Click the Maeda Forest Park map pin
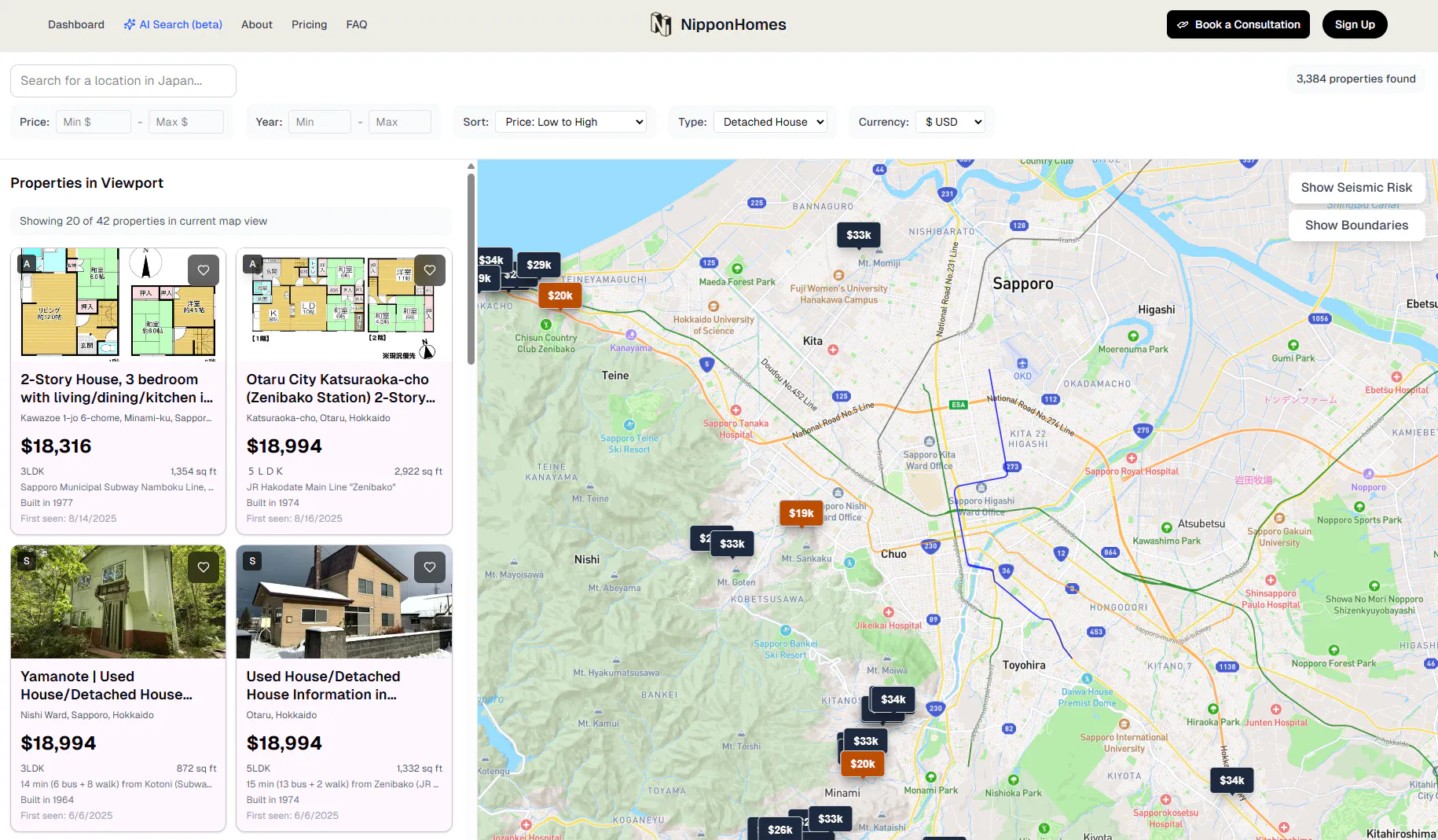1438x840 pixels. click(x=737, y=269)
